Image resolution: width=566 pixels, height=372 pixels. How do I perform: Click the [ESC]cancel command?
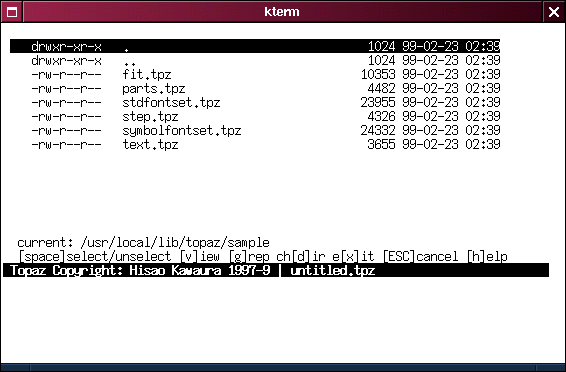pos(420,257)
